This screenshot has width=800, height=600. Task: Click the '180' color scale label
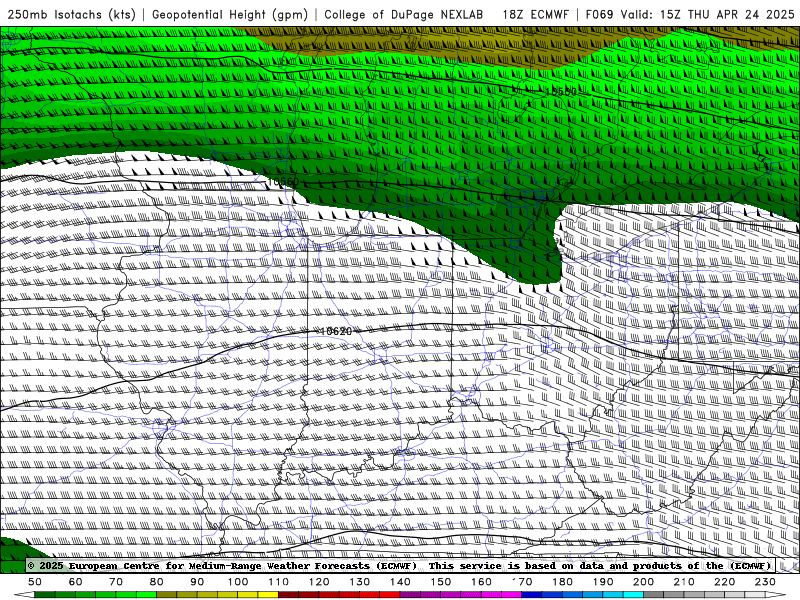(563, 582)
